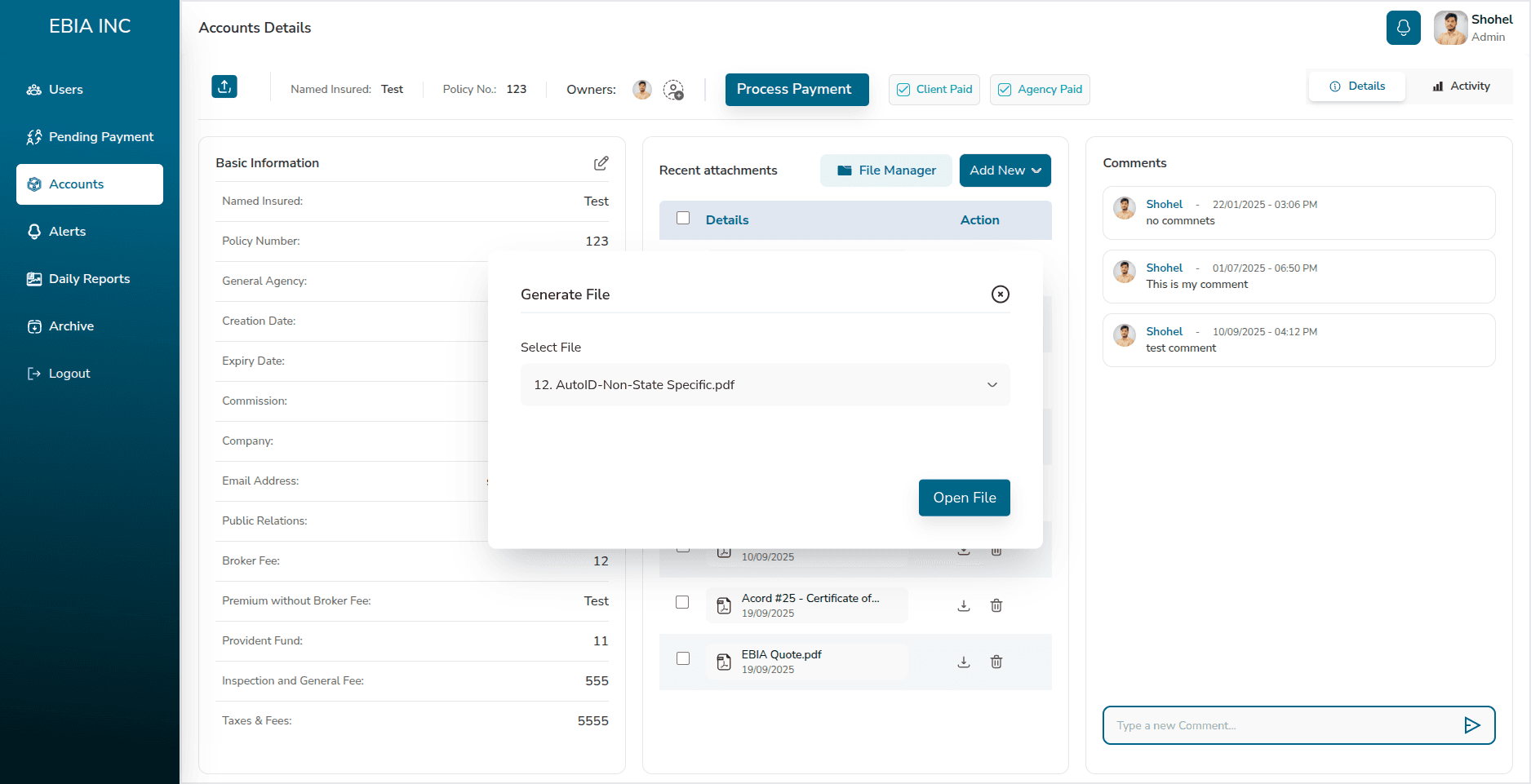The width and height of the screenshot is (1531, 784).
Task: Click the Process Payment button
Action: [x=797, y=90]
